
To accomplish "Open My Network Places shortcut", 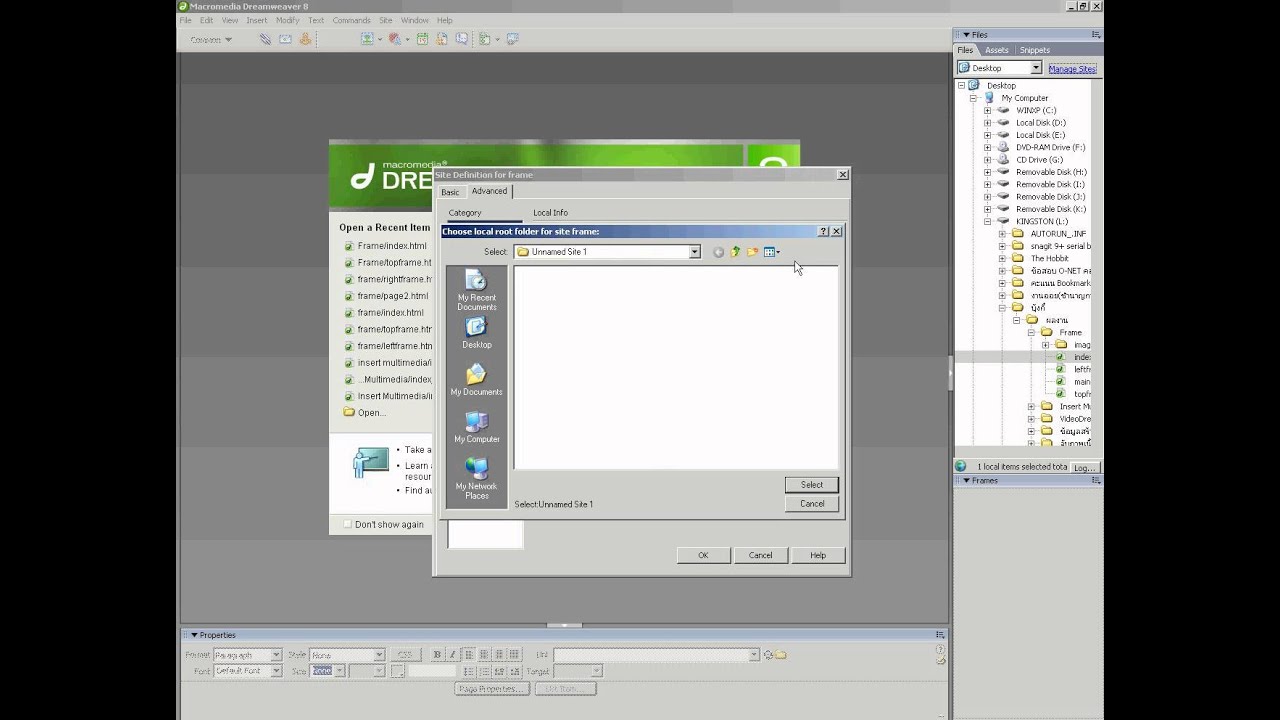I will 476,478.
